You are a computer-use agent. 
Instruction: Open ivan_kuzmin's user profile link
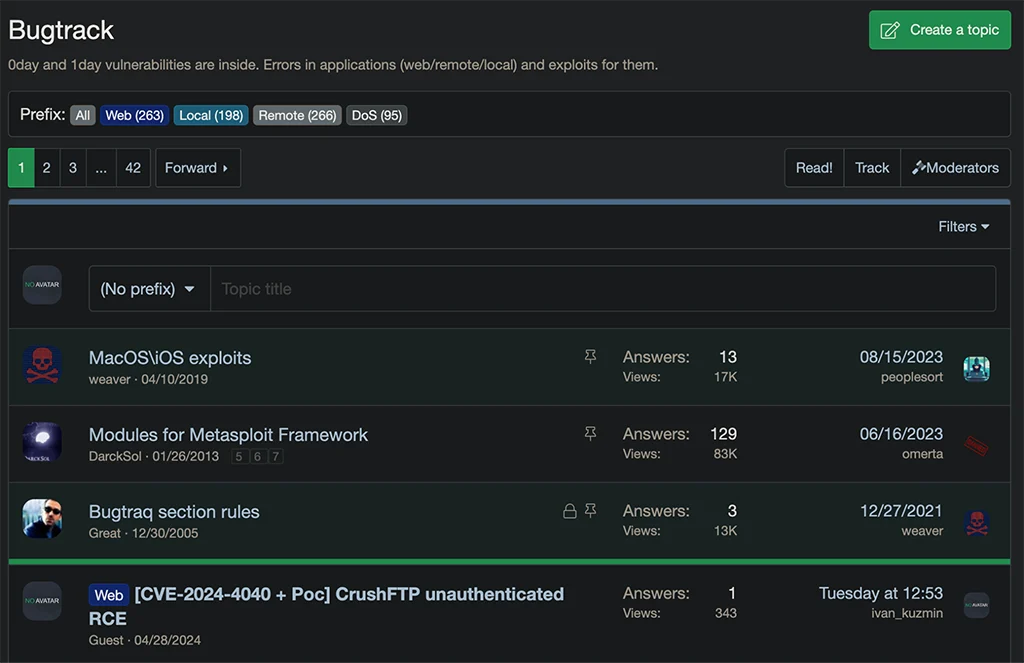point(907,613)
